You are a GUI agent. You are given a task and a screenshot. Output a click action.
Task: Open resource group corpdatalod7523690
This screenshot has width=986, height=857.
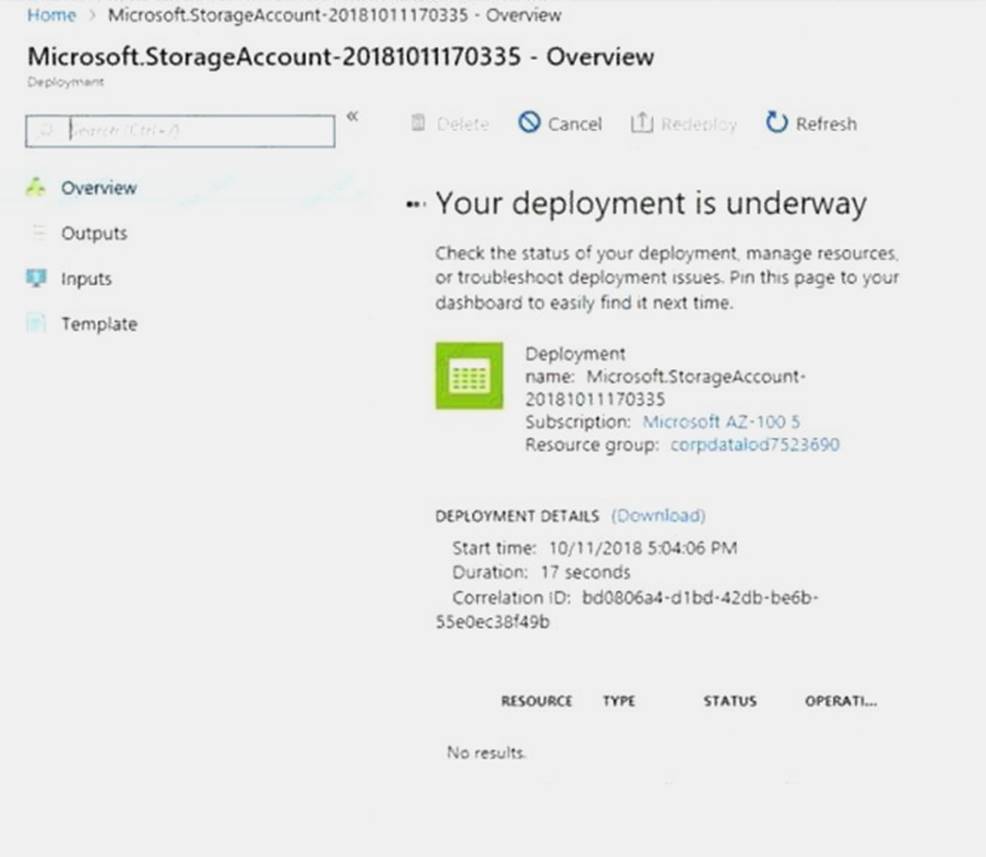point(755,445)
